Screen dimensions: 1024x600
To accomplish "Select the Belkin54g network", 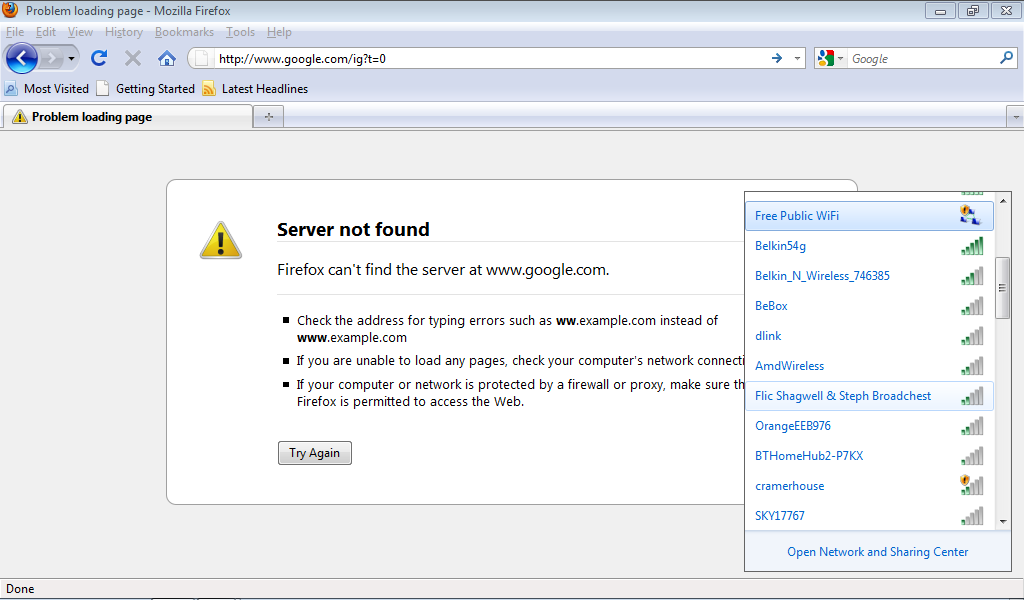I will 869,246.
